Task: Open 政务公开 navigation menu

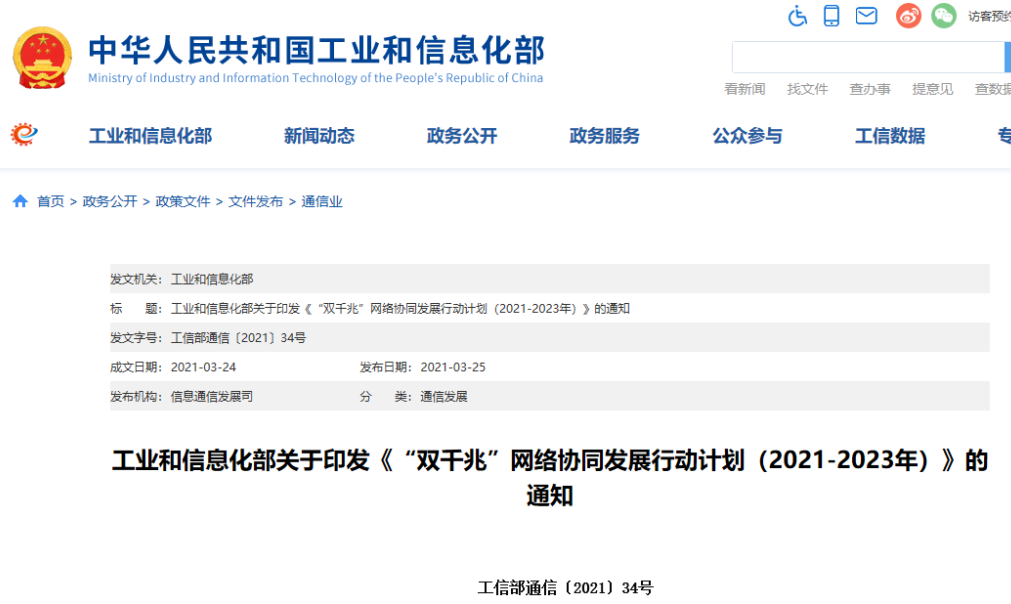Action: 462,135
